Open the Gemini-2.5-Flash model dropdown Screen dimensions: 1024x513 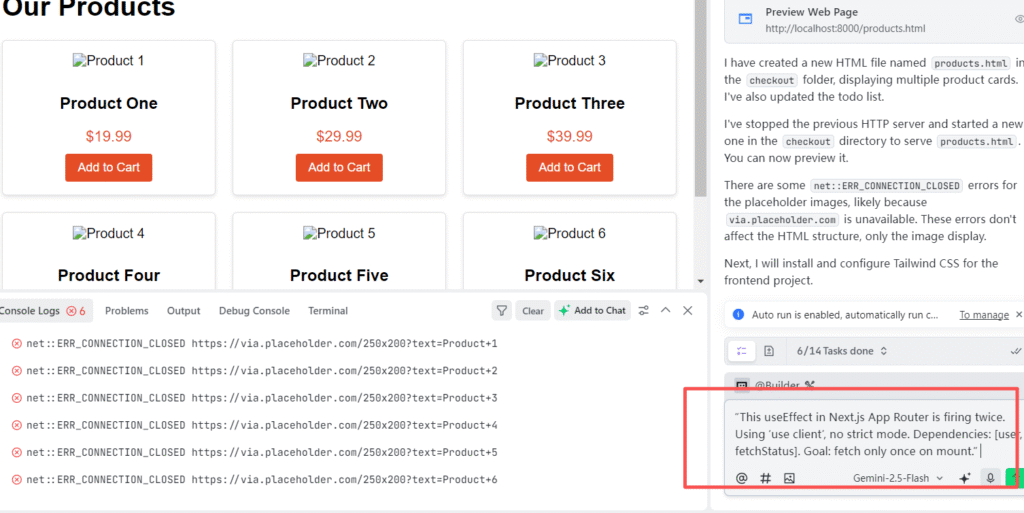[x=898, y=478]
